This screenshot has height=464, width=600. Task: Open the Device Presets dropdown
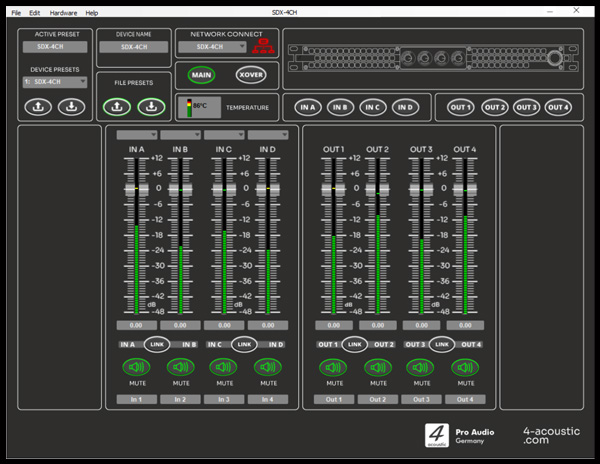point(55,82)
